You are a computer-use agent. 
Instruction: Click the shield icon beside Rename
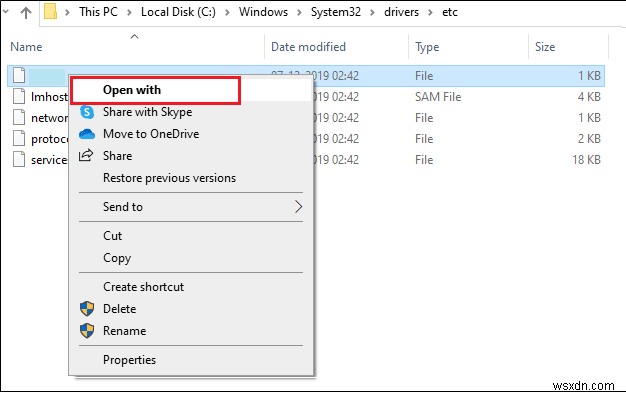coord(87,331)
